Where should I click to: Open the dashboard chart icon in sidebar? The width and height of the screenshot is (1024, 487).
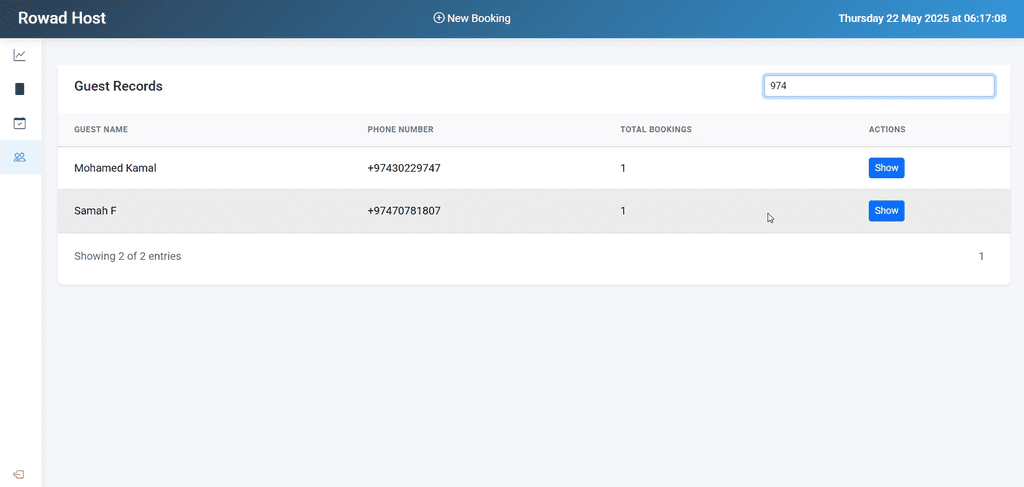tap(20, 55)
